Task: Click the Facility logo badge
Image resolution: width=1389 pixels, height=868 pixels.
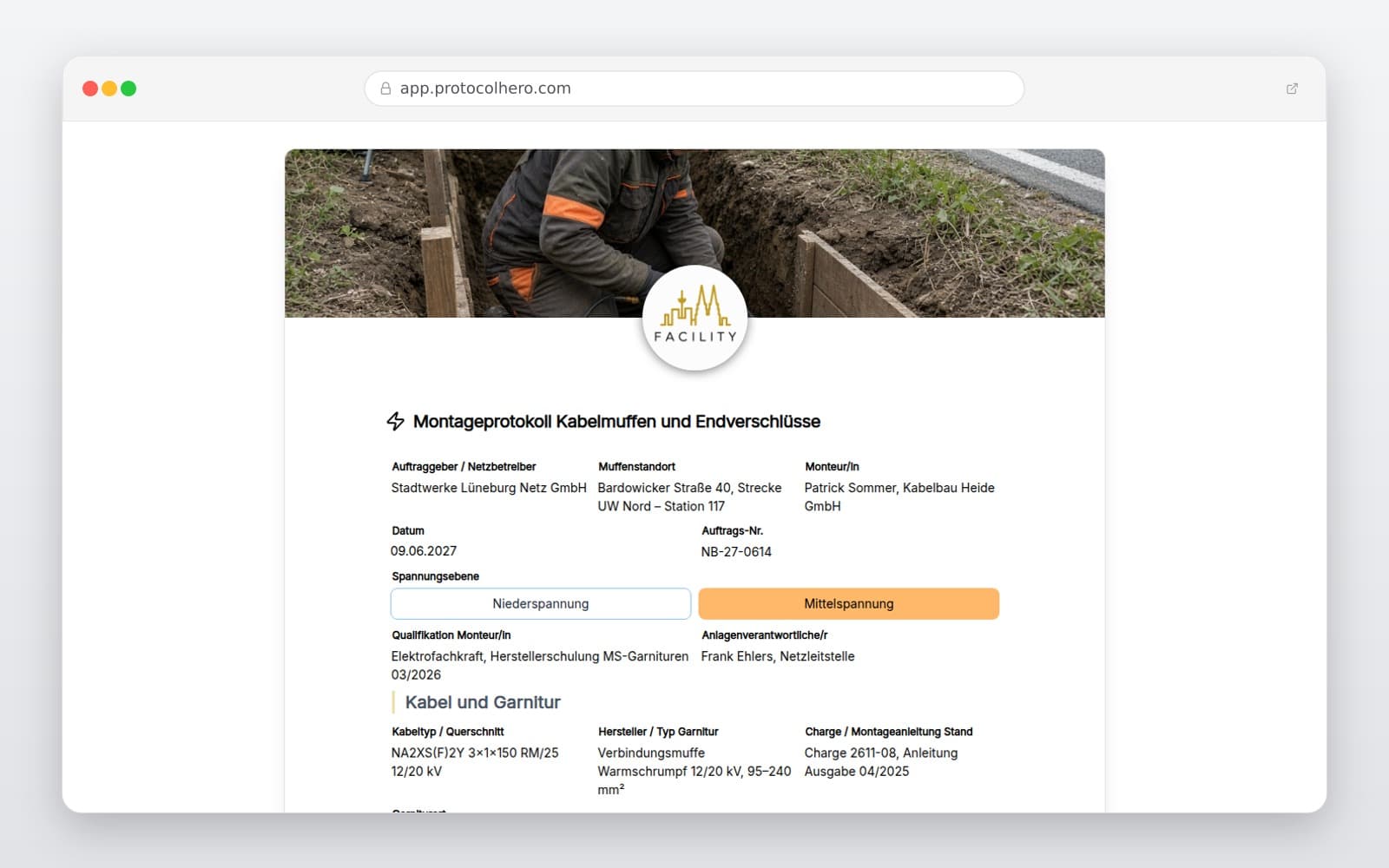Action: (x=694, y=319)
